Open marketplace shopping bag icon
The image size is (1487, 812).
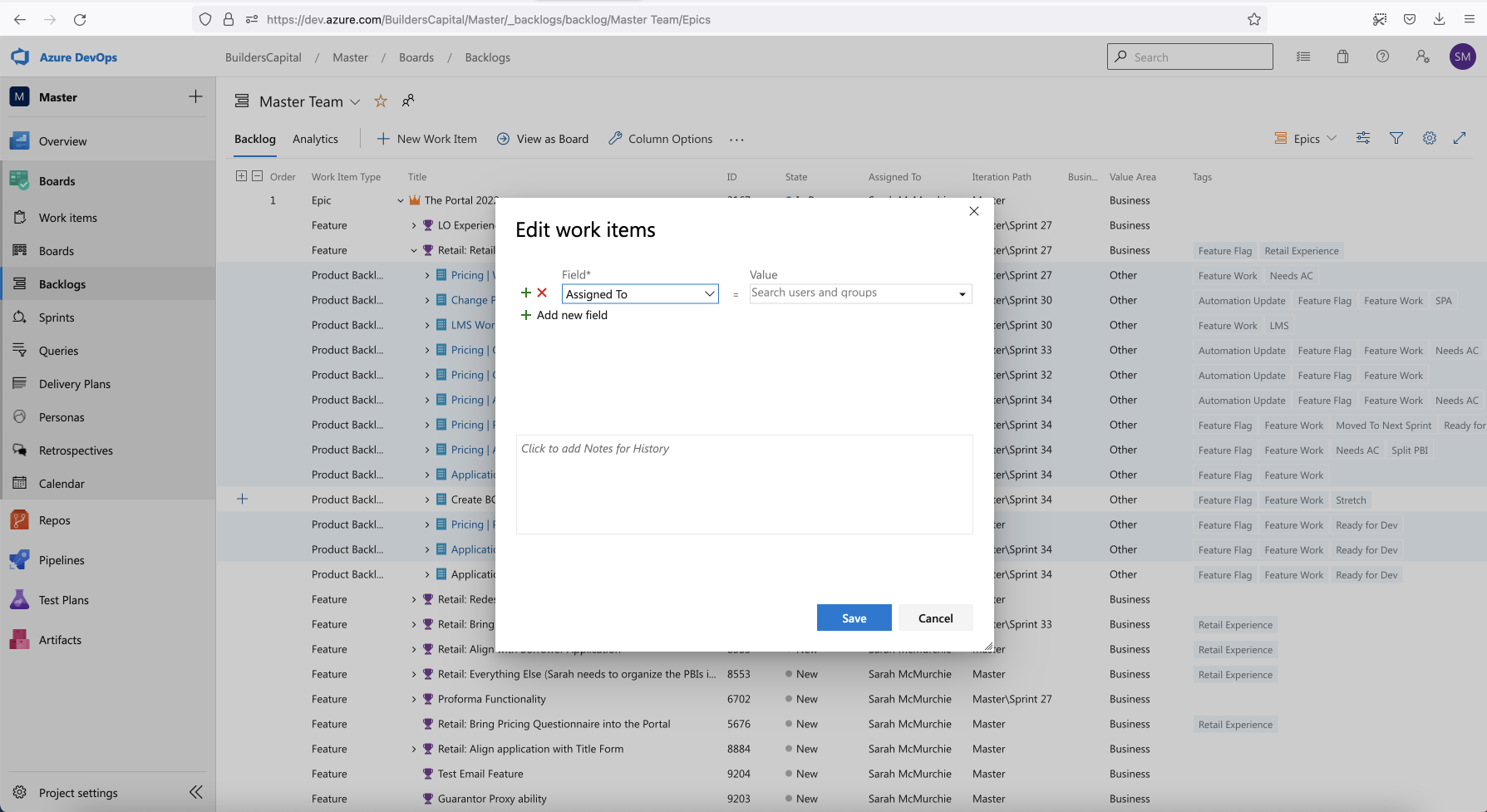pos(1342,57)
